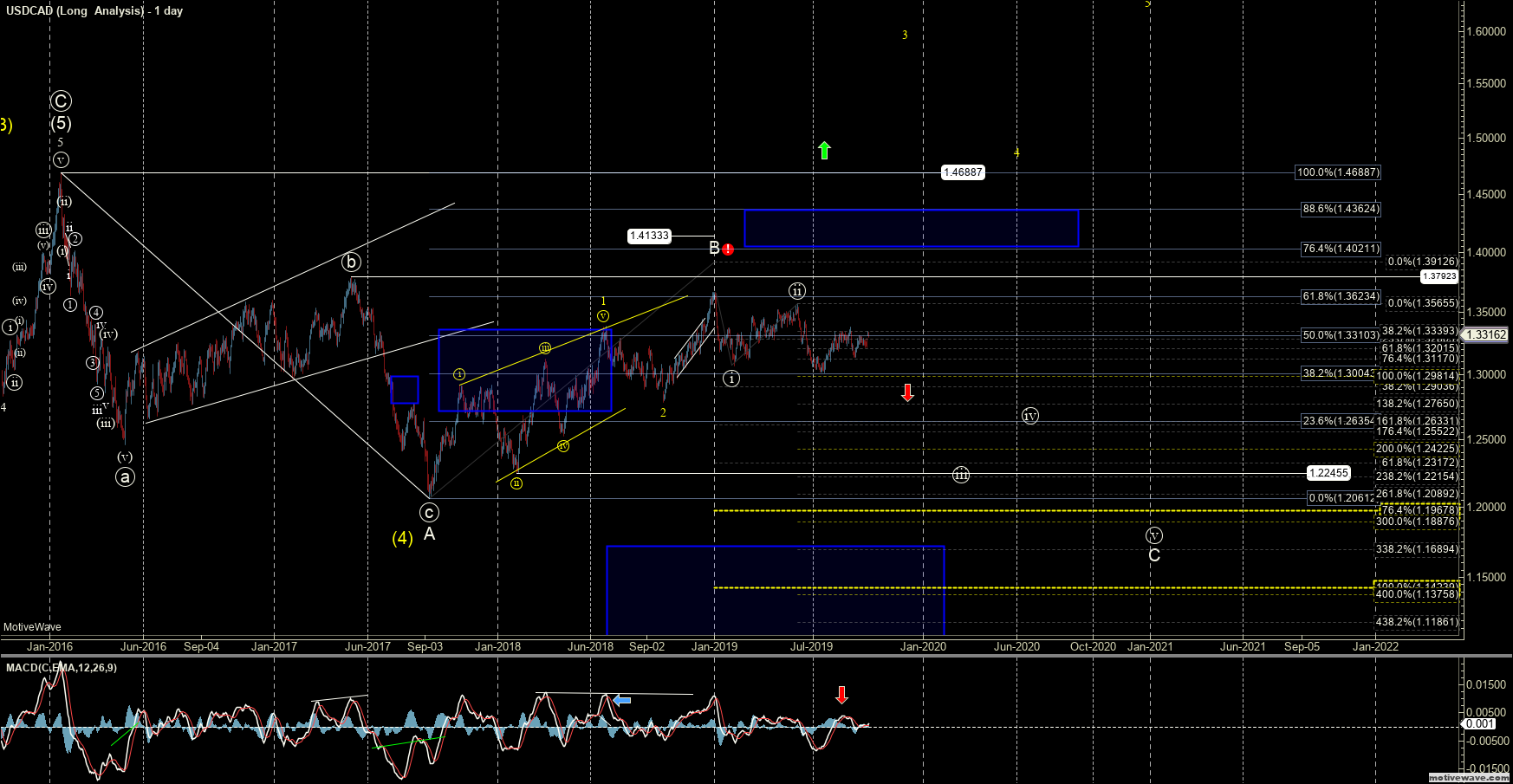Select the circled v label above wave C
Viewport: 1513px width, 784px height.
tap(1153, 535)
